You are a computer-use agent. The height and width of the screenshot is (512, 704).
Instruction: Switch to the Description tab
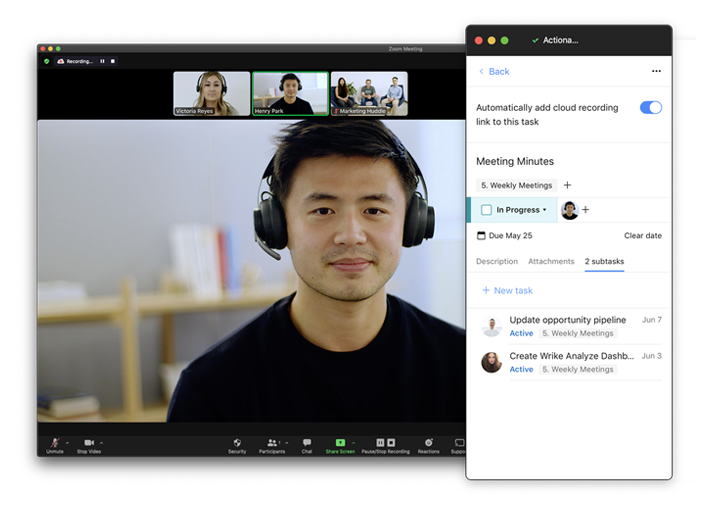tap(497, 261)
